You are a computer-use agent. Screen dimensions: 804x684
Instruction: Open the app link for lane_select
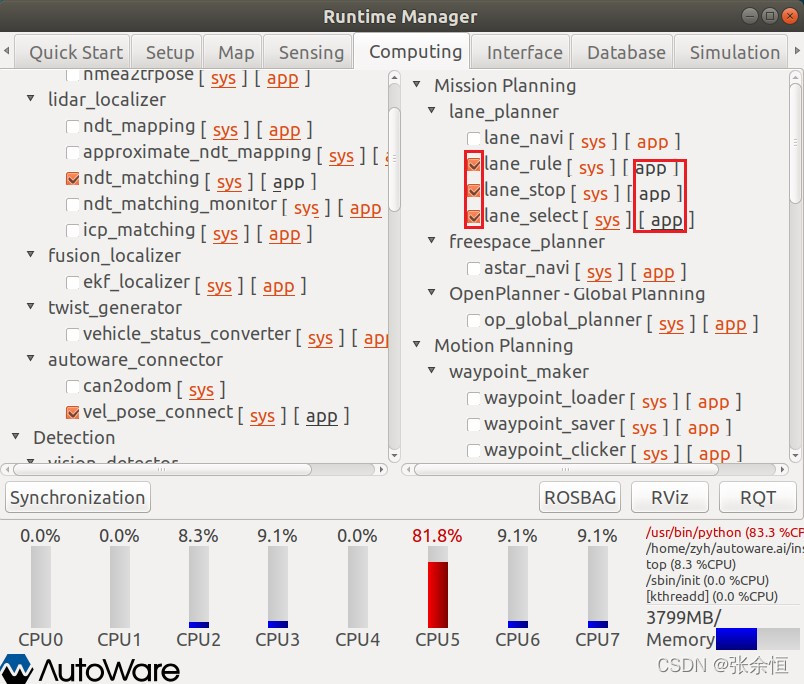point(667,220)
